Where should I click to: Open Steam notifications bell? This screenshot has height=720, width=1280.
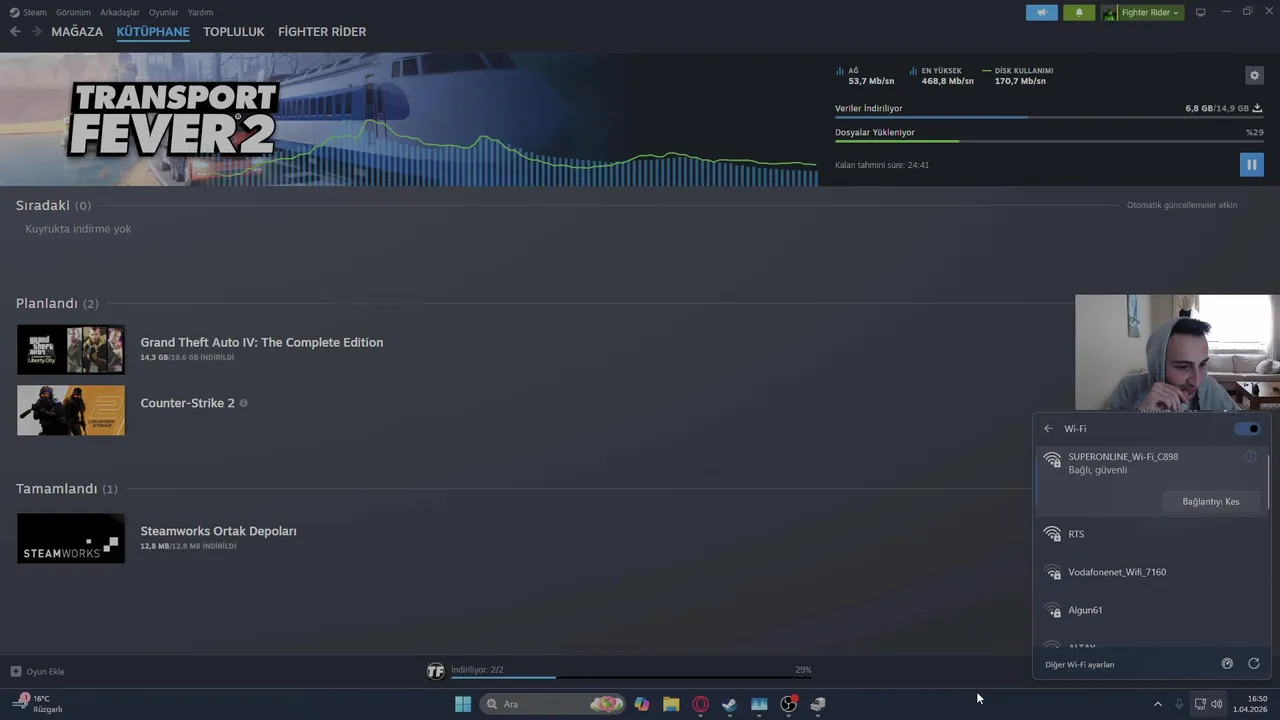point(1079,13)
